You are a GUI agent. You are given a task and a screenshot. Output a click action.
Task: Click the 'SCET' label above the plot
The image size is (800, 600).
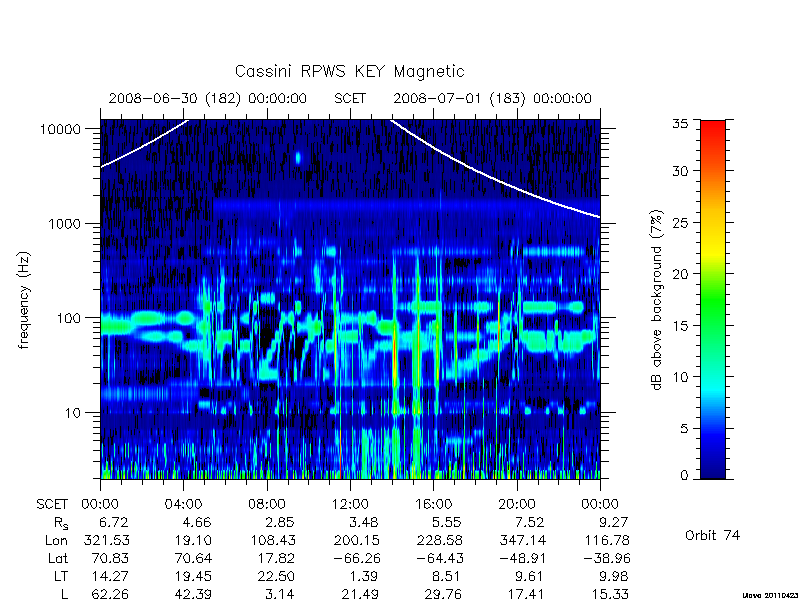coord(350,98)
